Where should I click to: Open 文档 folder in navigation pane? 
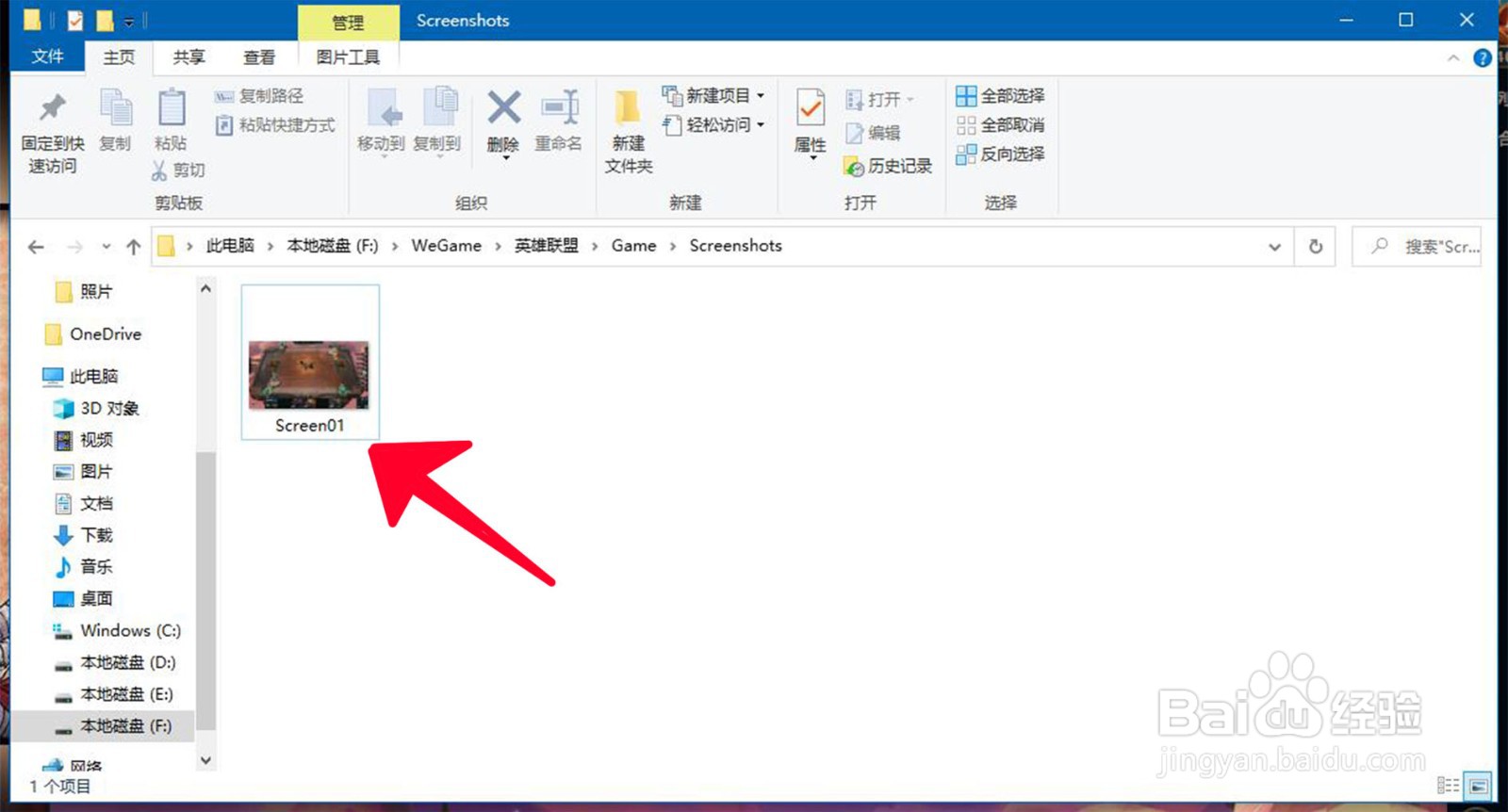coord(83,504)
